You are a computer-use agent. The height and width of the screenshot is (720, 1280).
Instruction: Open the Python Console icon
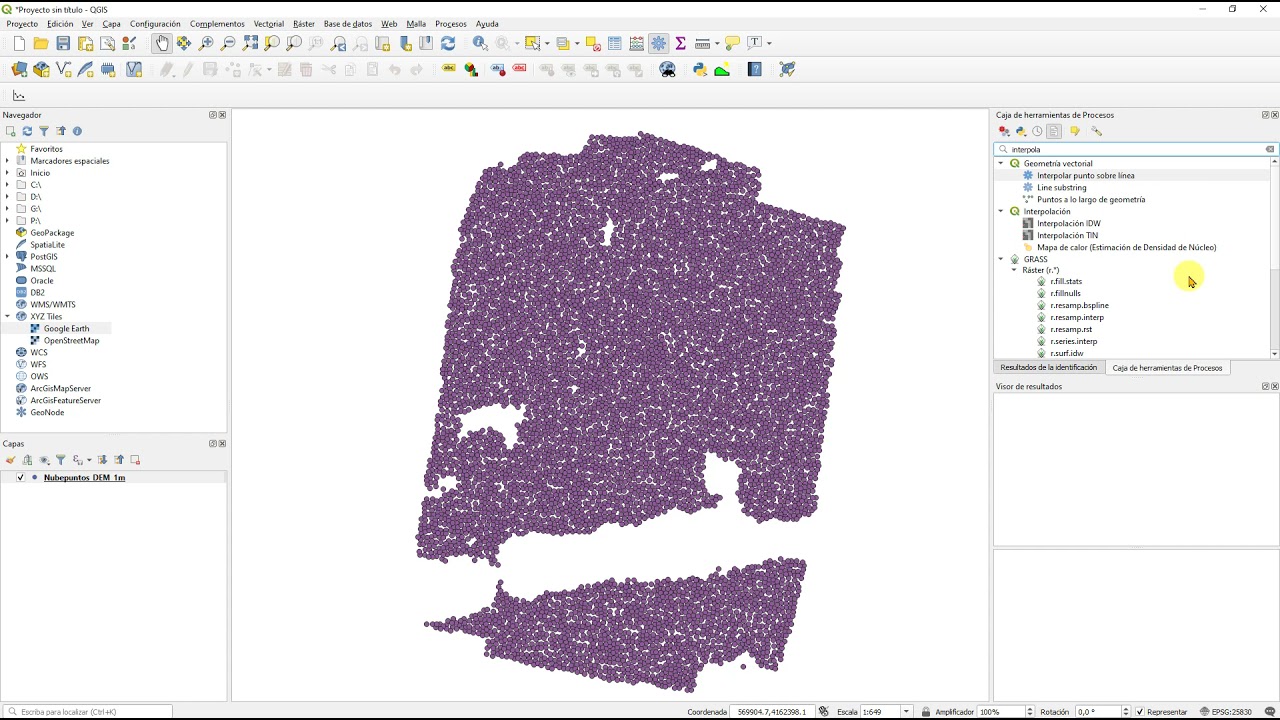(700, 69)
